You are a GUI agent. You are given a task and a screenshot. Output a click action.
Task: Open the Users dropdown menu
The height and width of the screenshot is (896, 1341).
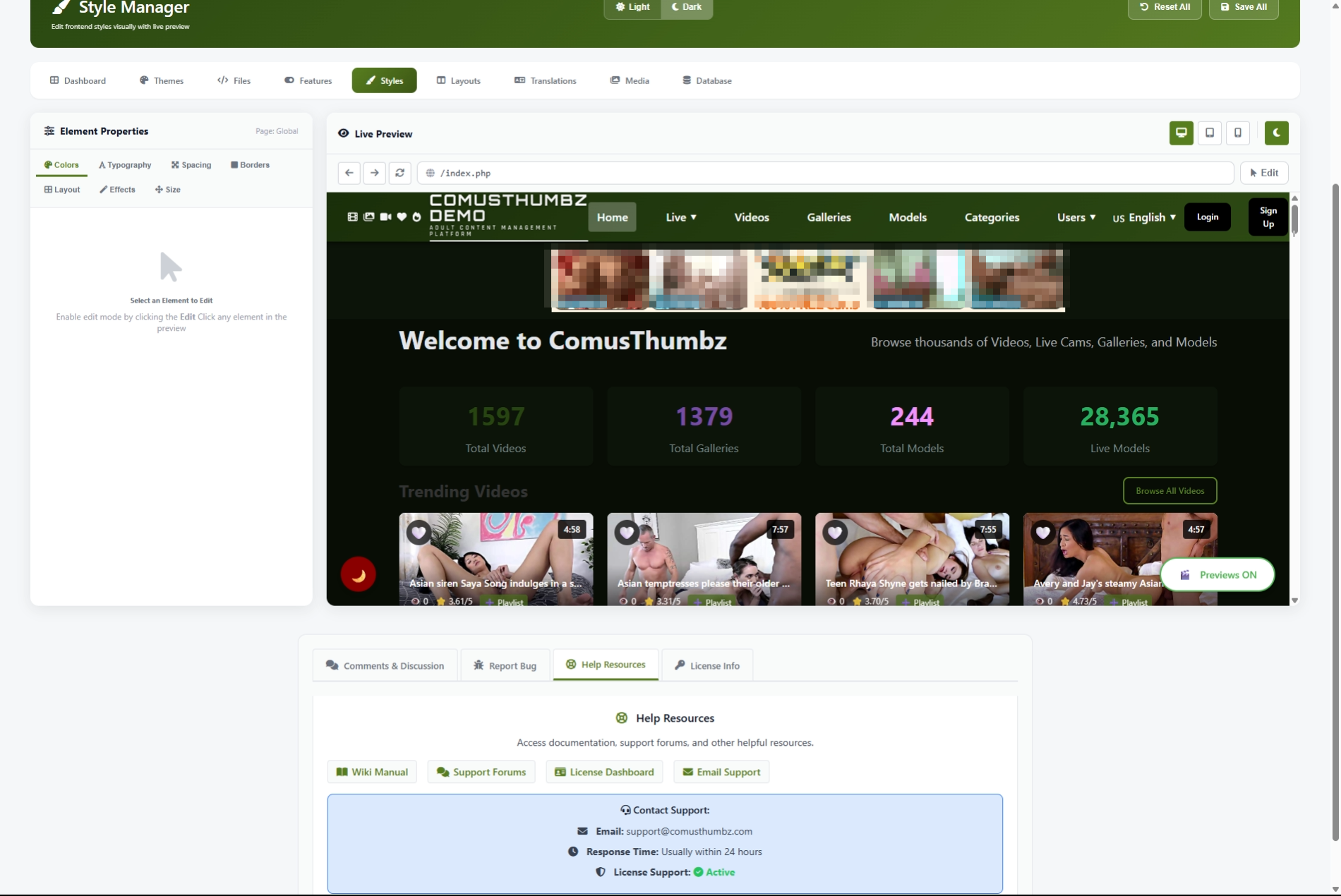tap(1076, 217)
